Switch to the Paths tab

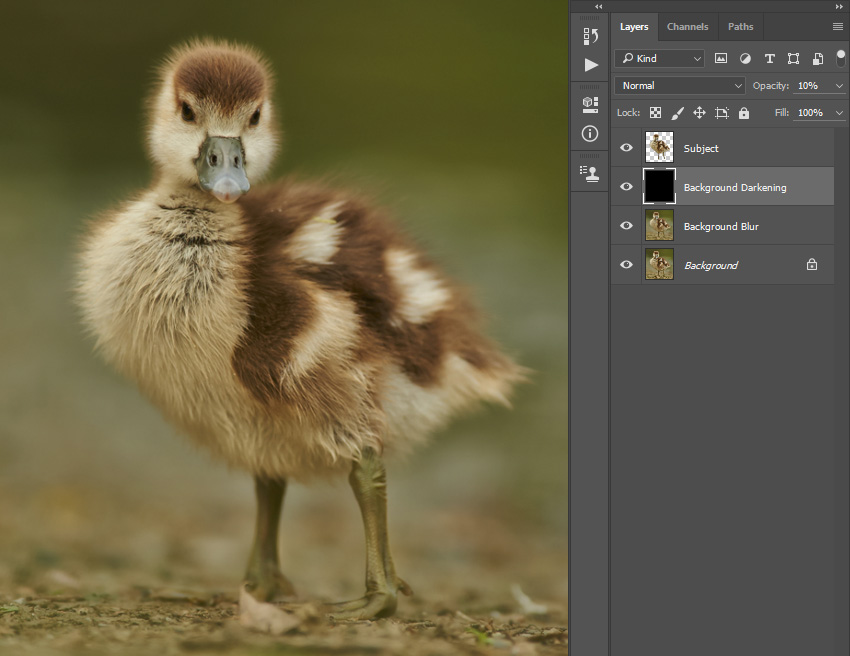(x=740, y=27)
